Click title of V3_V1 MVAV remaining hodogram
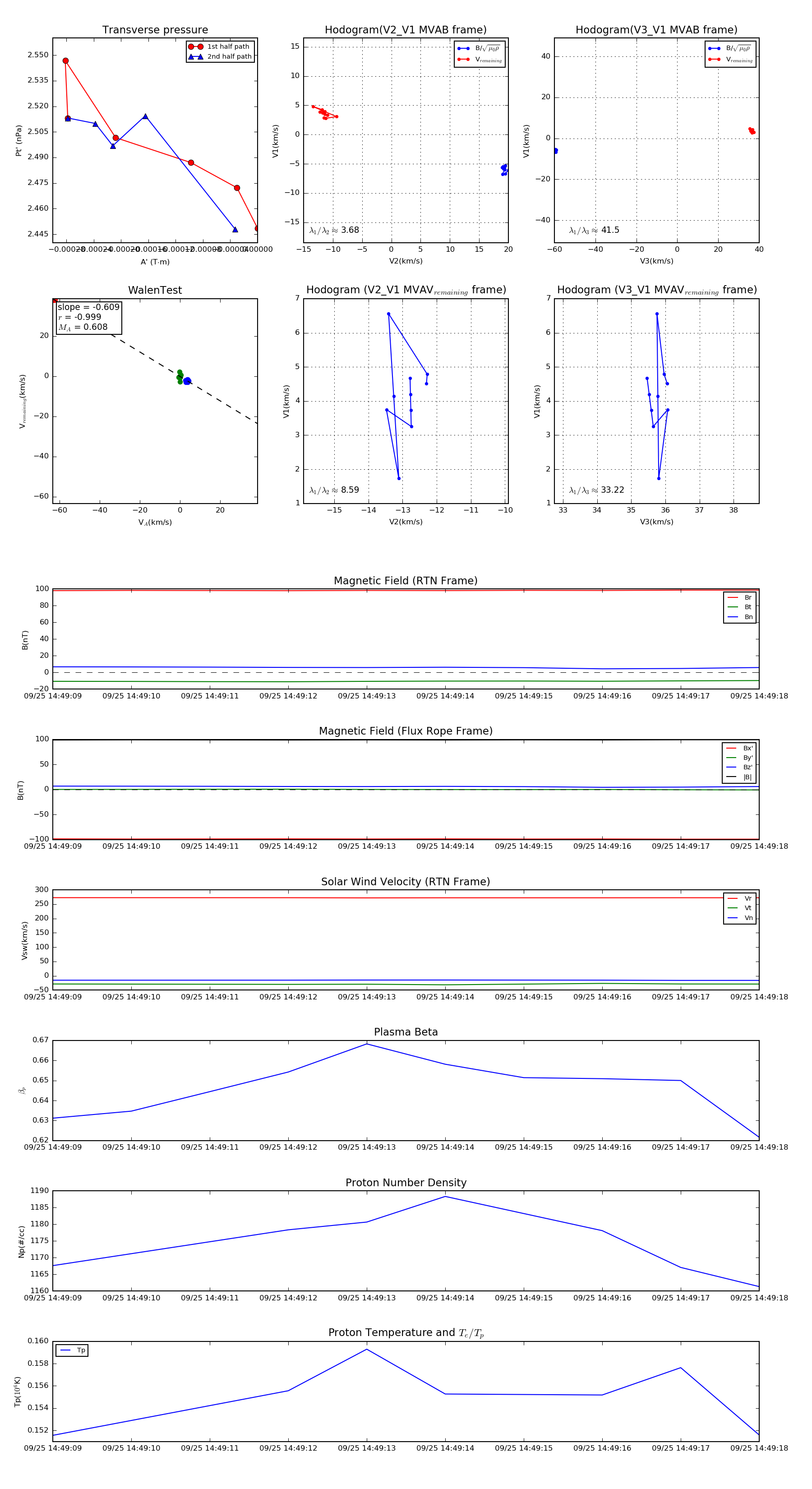The height and width of the screenshot is (1489, 812). point(656,290)
